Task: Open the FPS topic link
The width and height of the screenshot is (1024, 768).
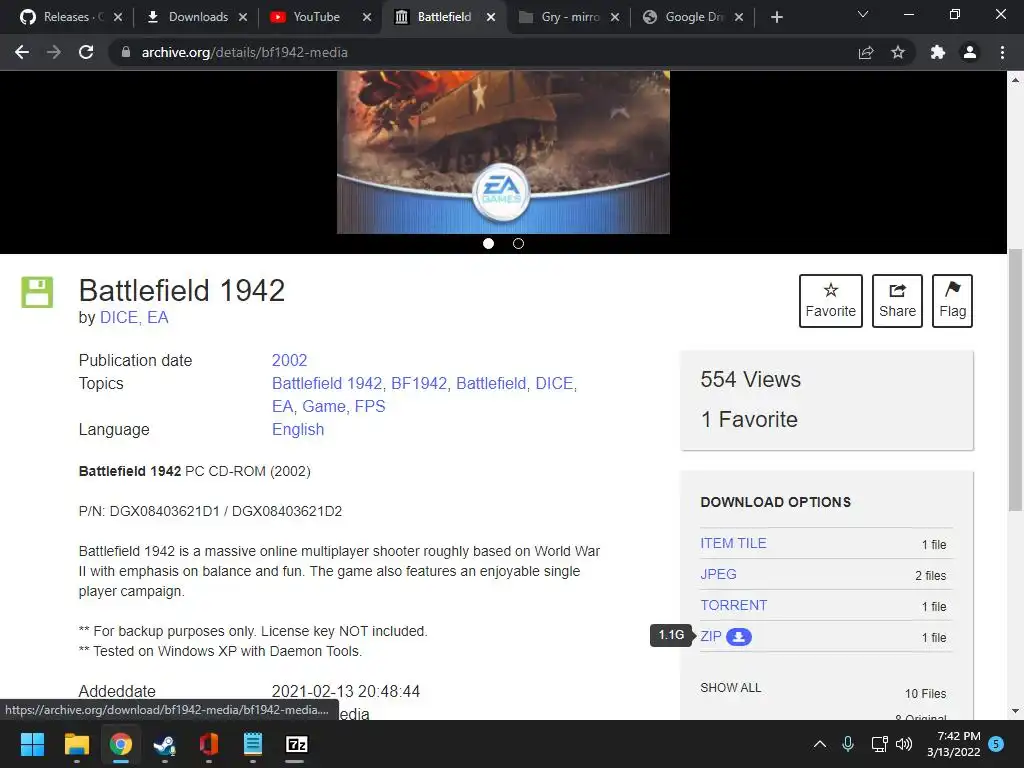Action: tap(370, 406)
